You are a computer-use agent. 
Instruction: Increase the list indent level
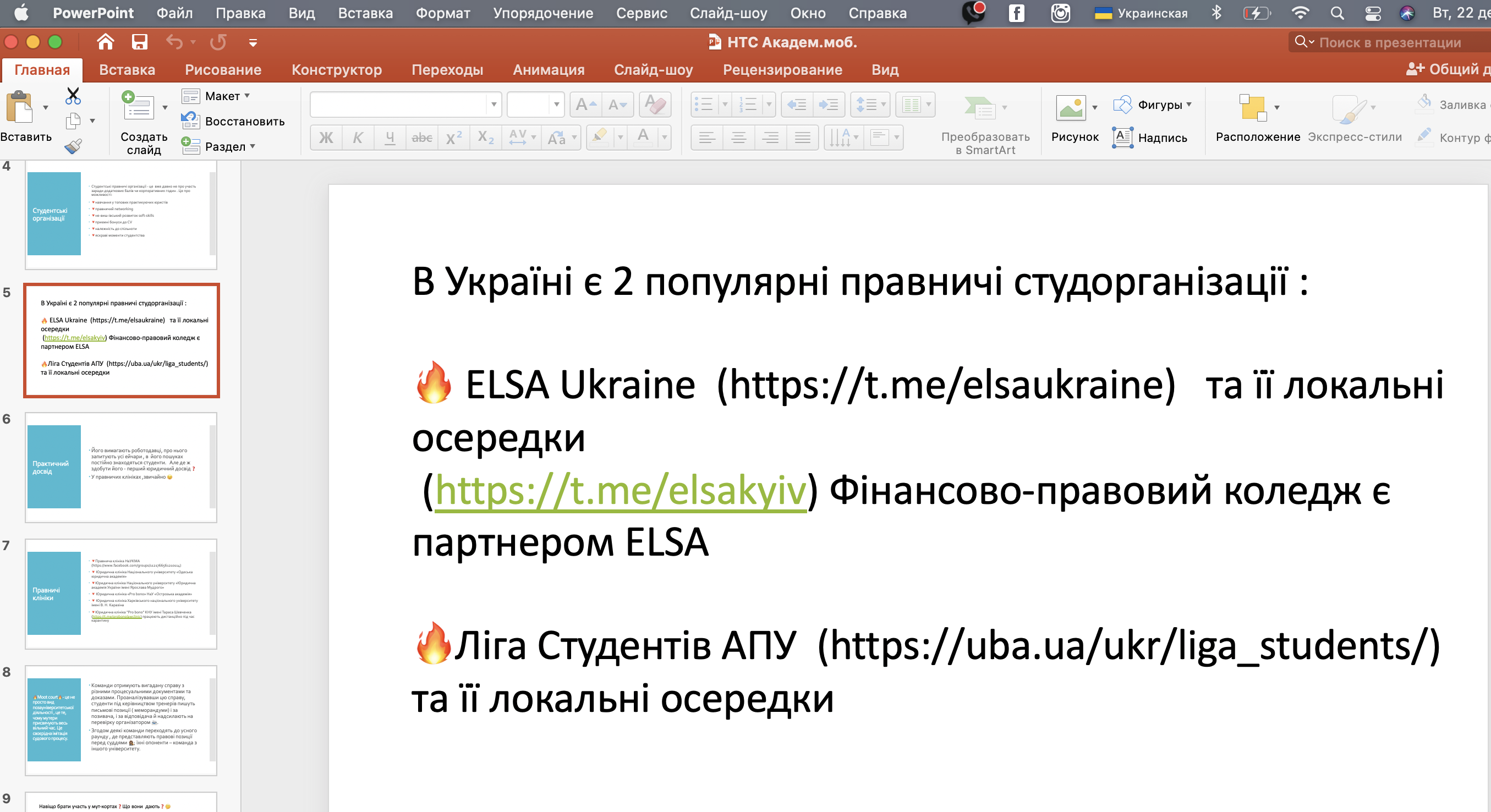[x=829, y=105]
